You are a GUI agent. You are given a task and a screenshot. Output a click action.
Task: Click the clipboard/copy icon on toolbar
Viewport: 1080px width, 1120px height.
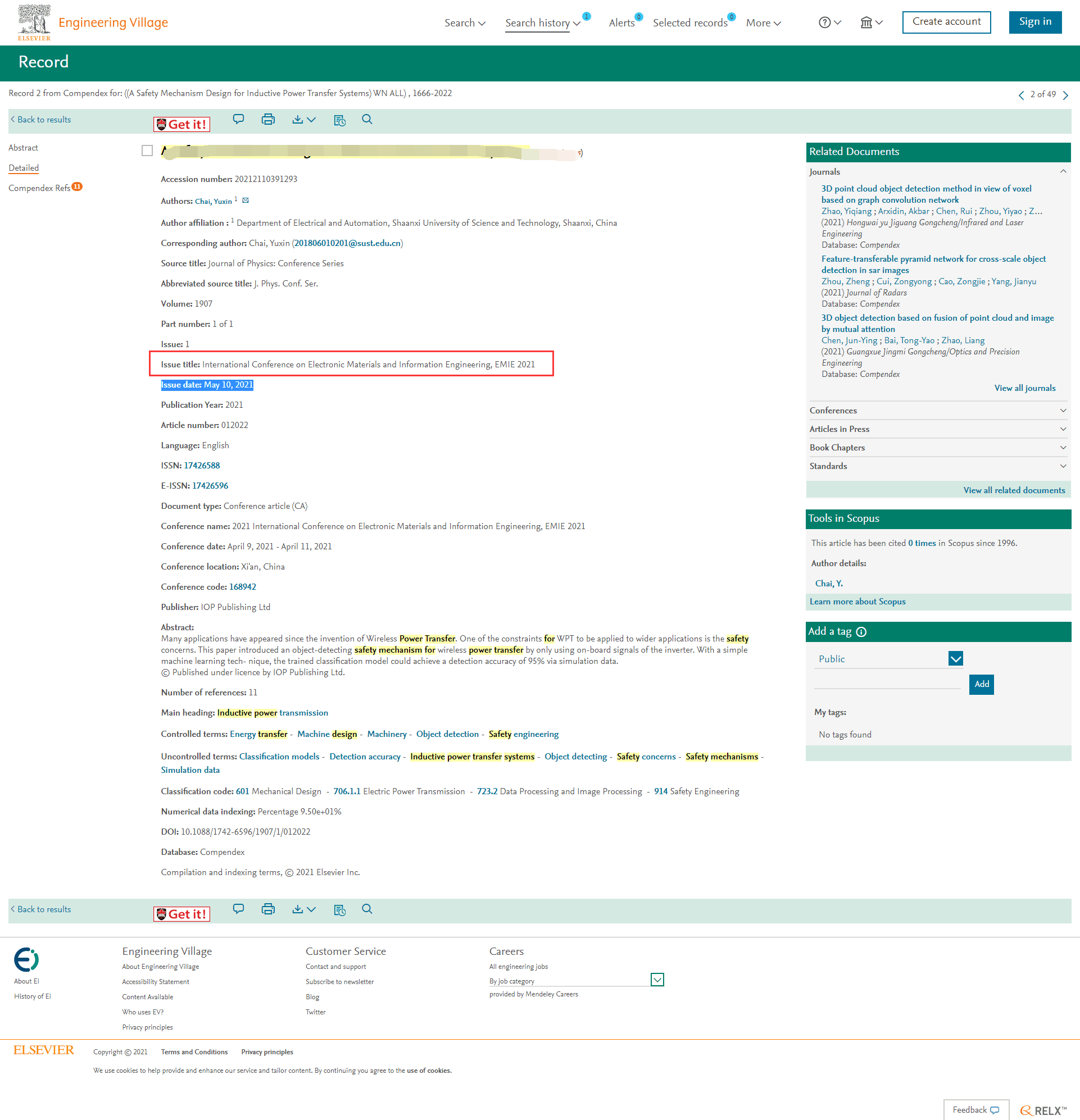tap(340, 119)
